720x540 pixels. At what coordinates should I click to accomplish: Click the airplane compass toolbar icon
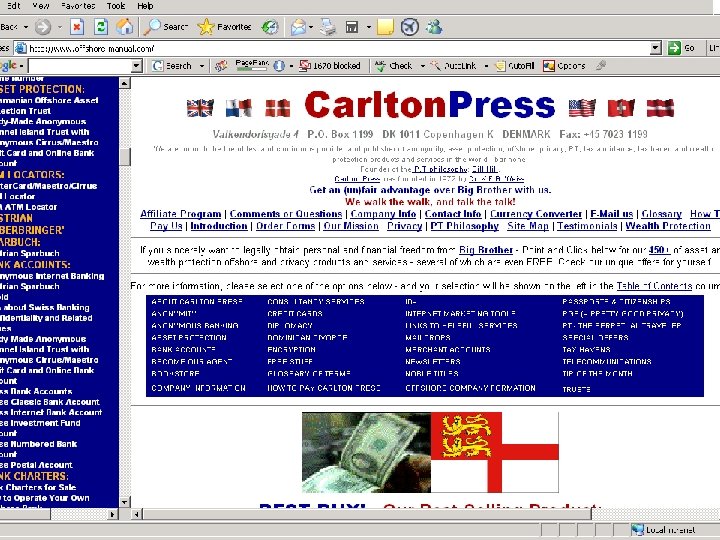tap(410, 27)
